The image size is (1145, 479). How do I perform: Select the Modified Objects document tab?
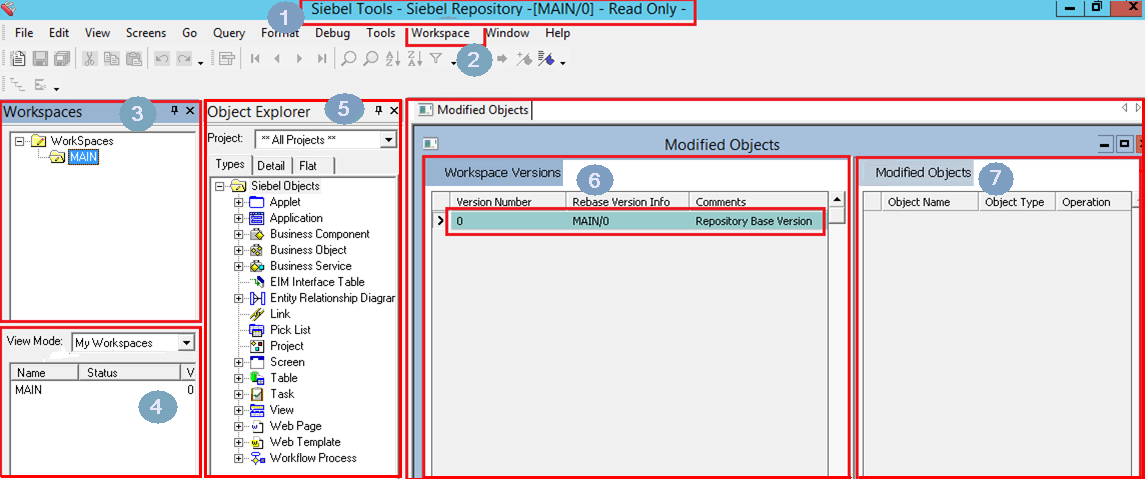click(x=475, y=110)
